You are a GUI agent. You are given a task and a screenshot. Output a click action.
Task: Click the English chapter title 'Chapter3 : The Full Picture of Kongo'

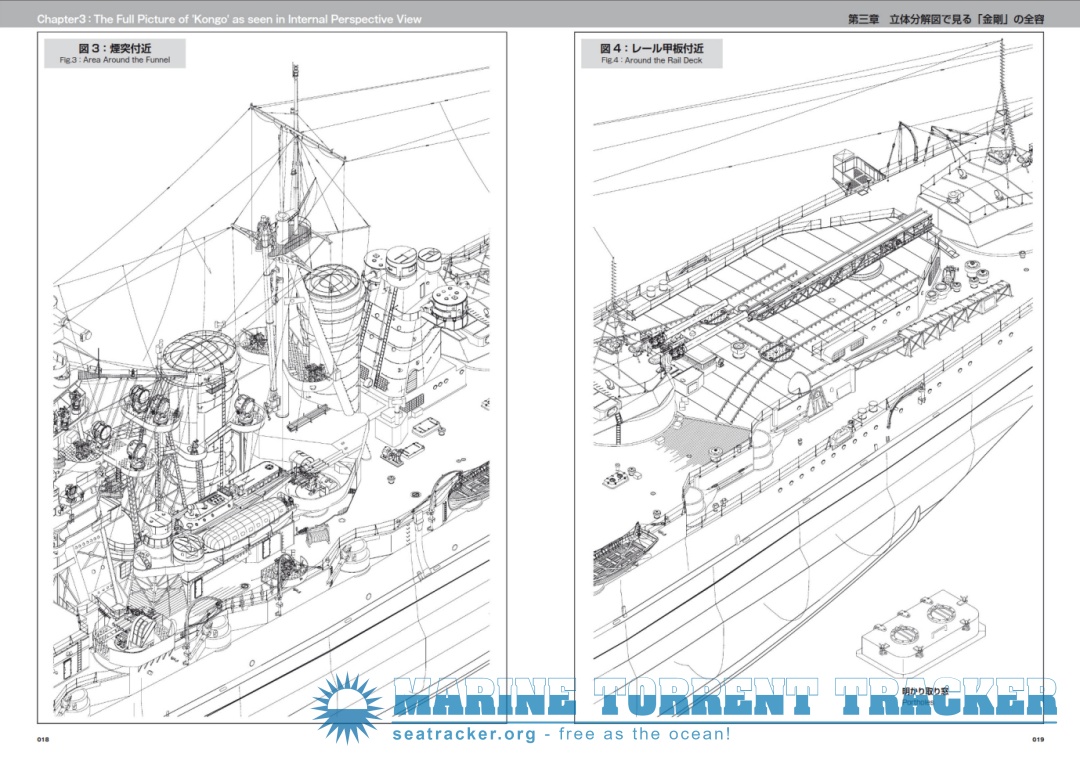click(x=229, y=19)
